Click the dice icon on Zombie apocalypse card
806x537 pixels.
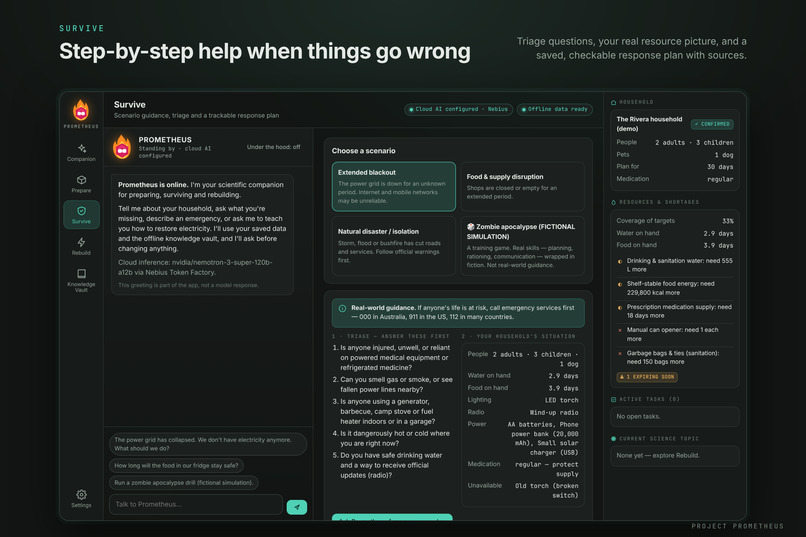(470, 227)
